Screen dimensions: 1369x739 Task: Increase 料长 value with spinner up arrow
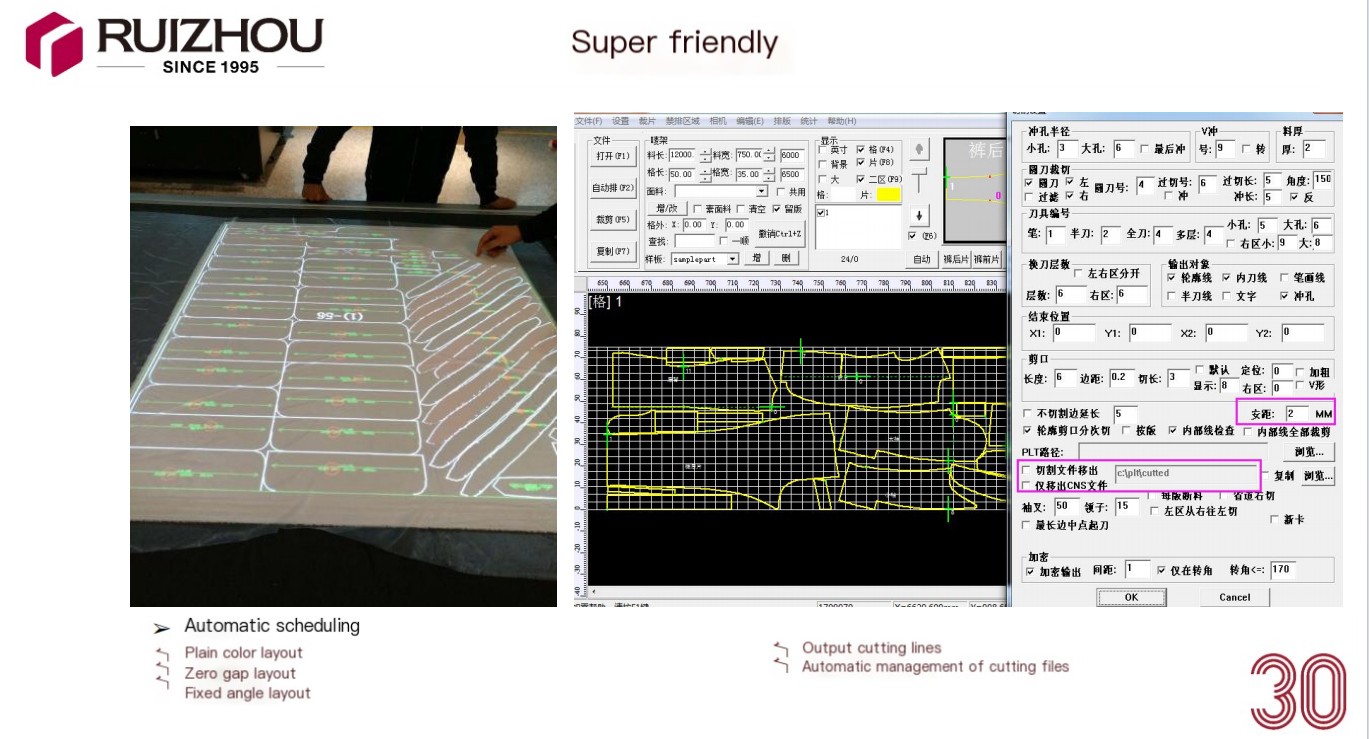click(705, 151)
